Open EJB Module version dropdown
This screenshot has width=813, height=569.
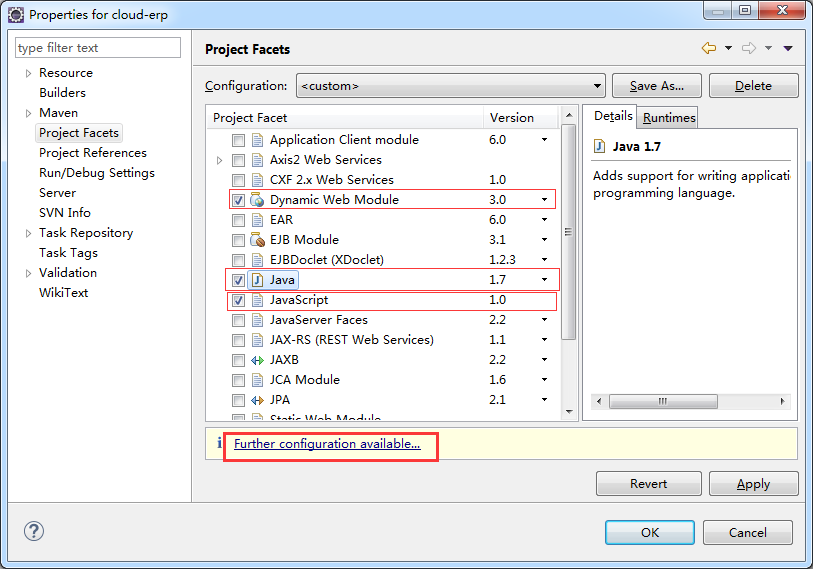coord(544,240)
